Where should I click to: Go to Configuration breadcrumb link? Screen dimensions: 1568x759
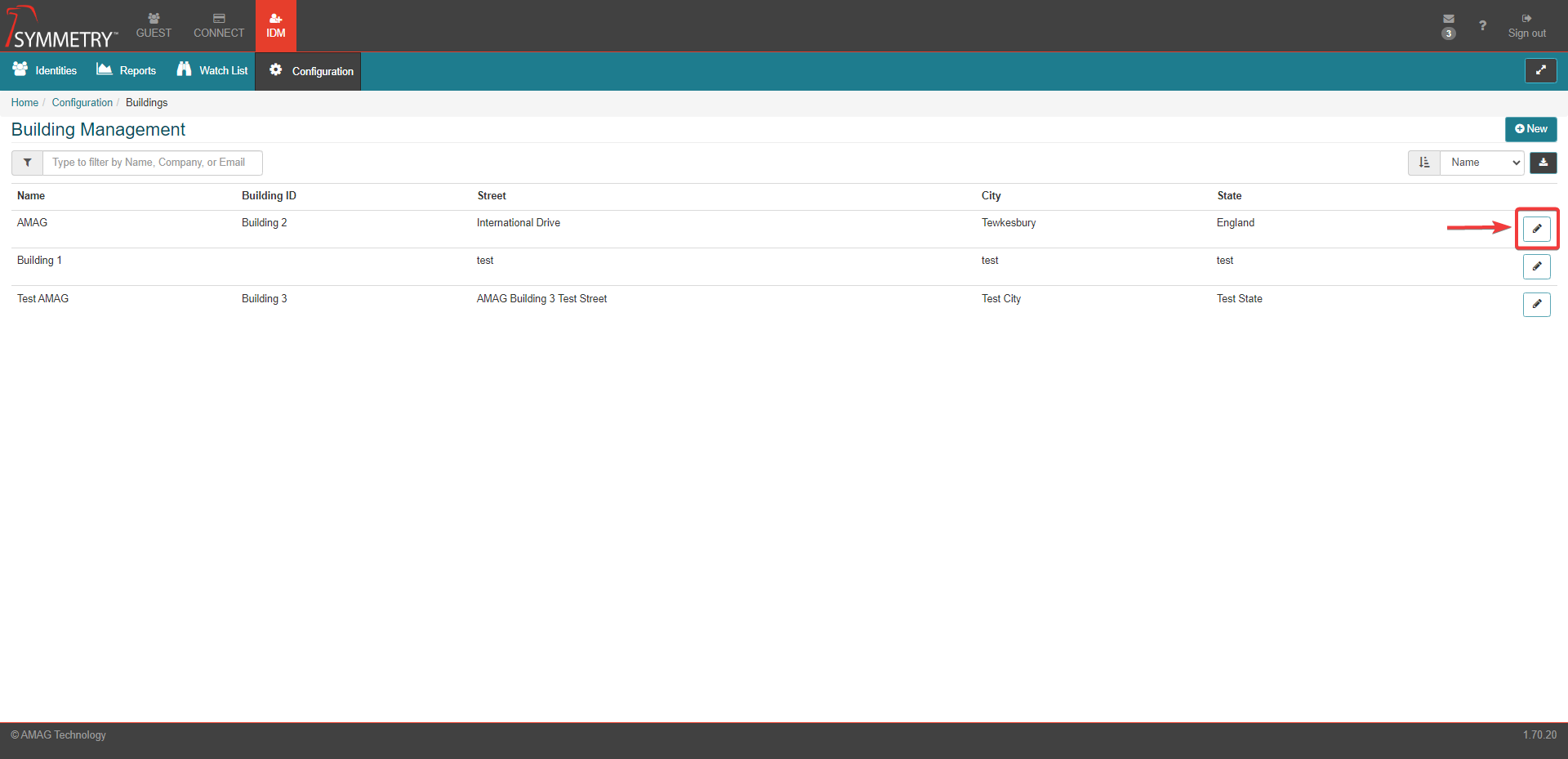(82, 102)
